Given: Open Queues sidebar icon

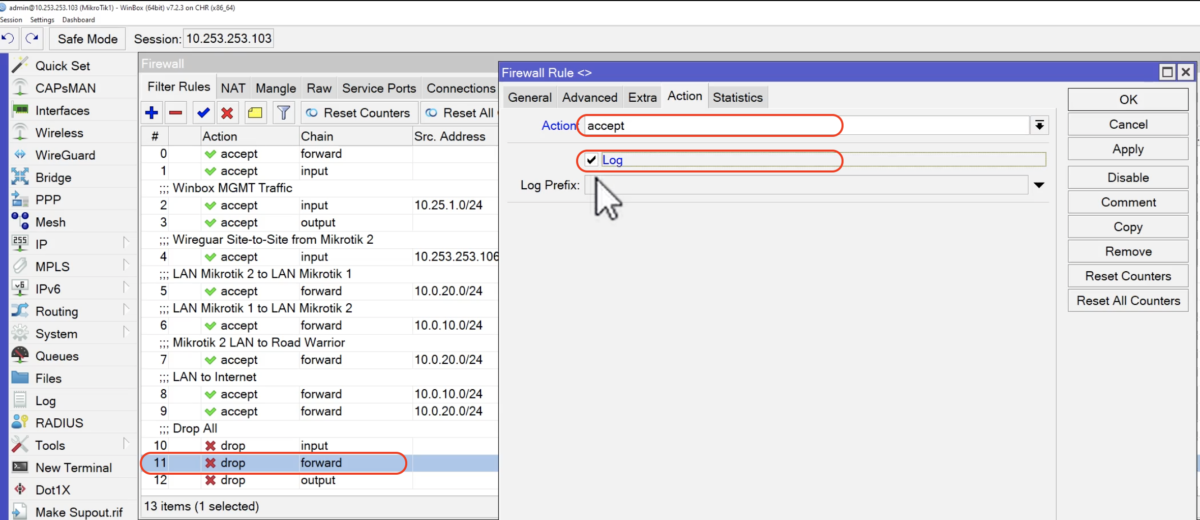Looking at the screenshot, I should (x=20, y=356).
